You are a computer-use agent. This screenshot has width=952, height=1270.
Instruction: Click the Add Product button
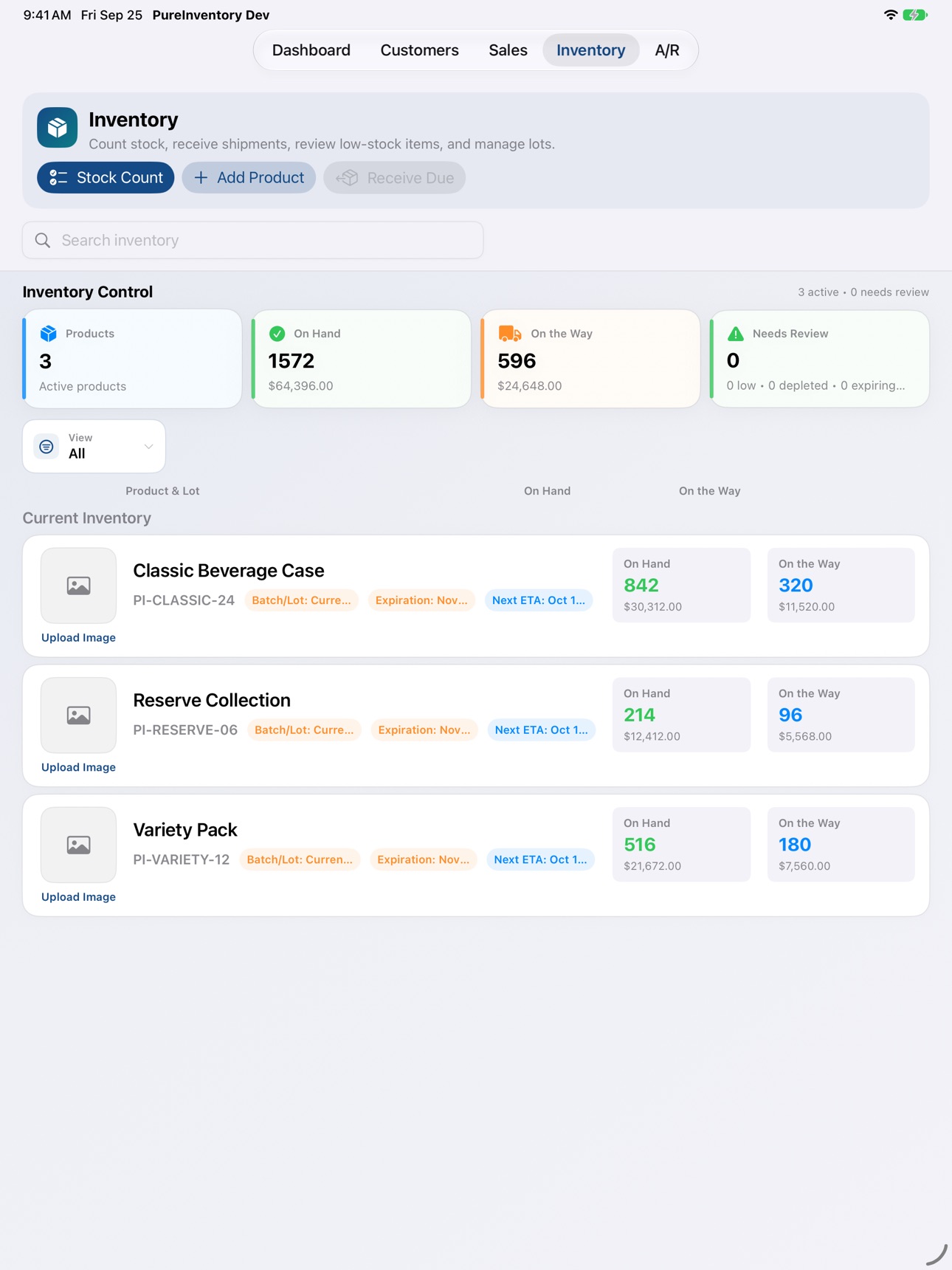coord(249,178)
